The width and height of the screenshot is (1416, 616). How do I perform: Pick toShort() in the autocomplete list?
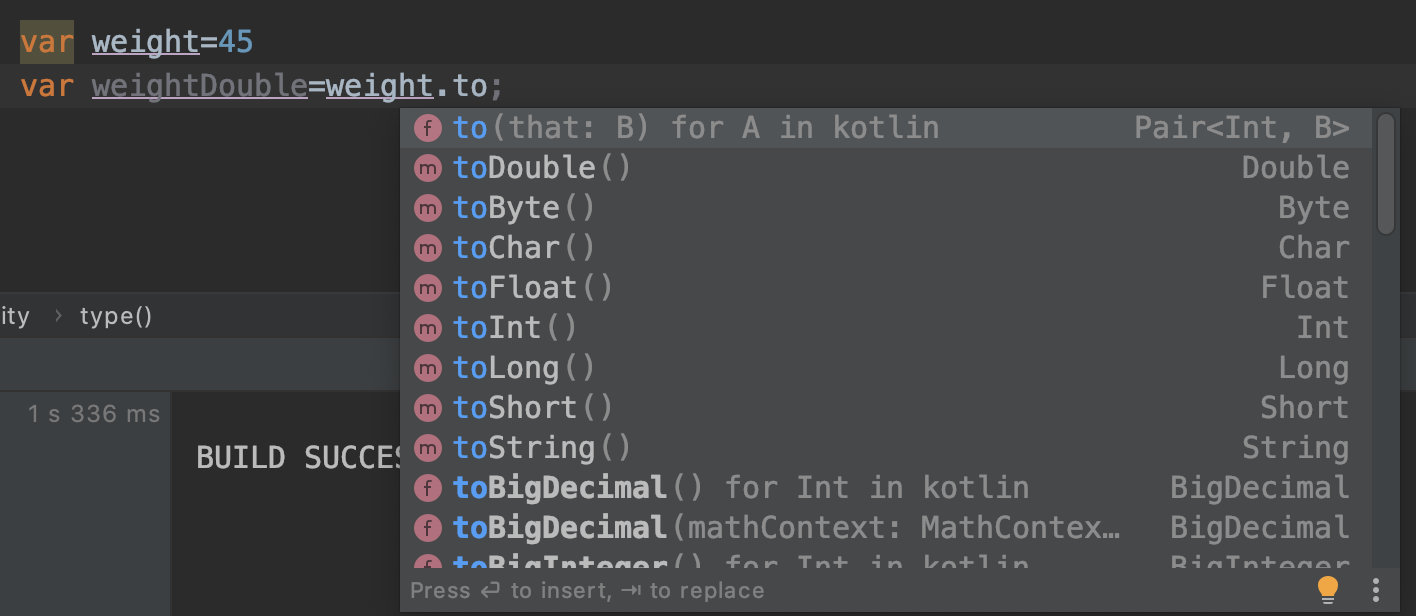(886, 408)
